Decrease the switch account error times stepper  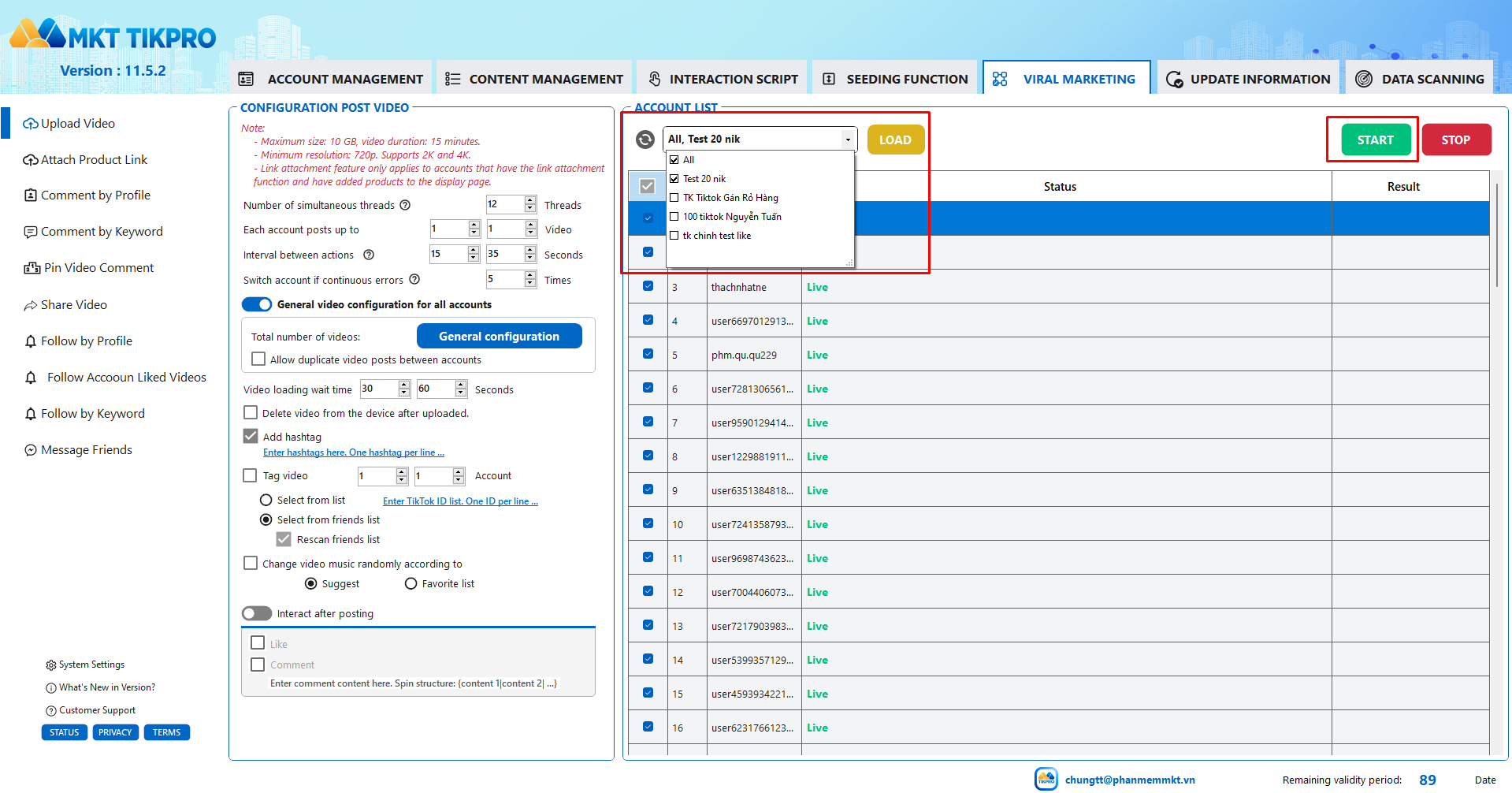click(x=530, y=284)
